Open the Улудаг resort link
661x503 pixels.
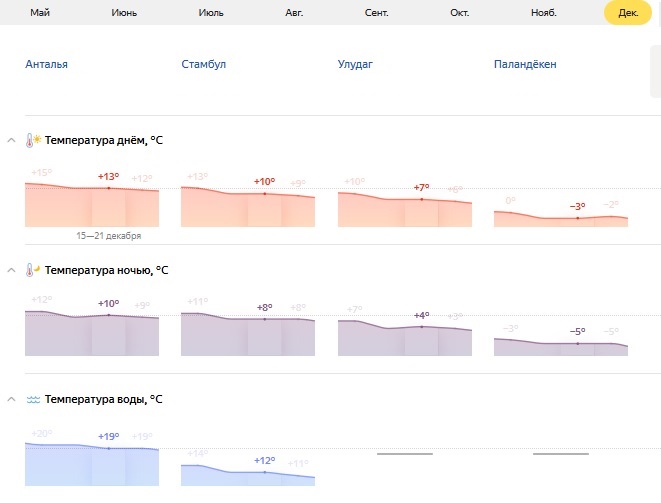point(355,64)
